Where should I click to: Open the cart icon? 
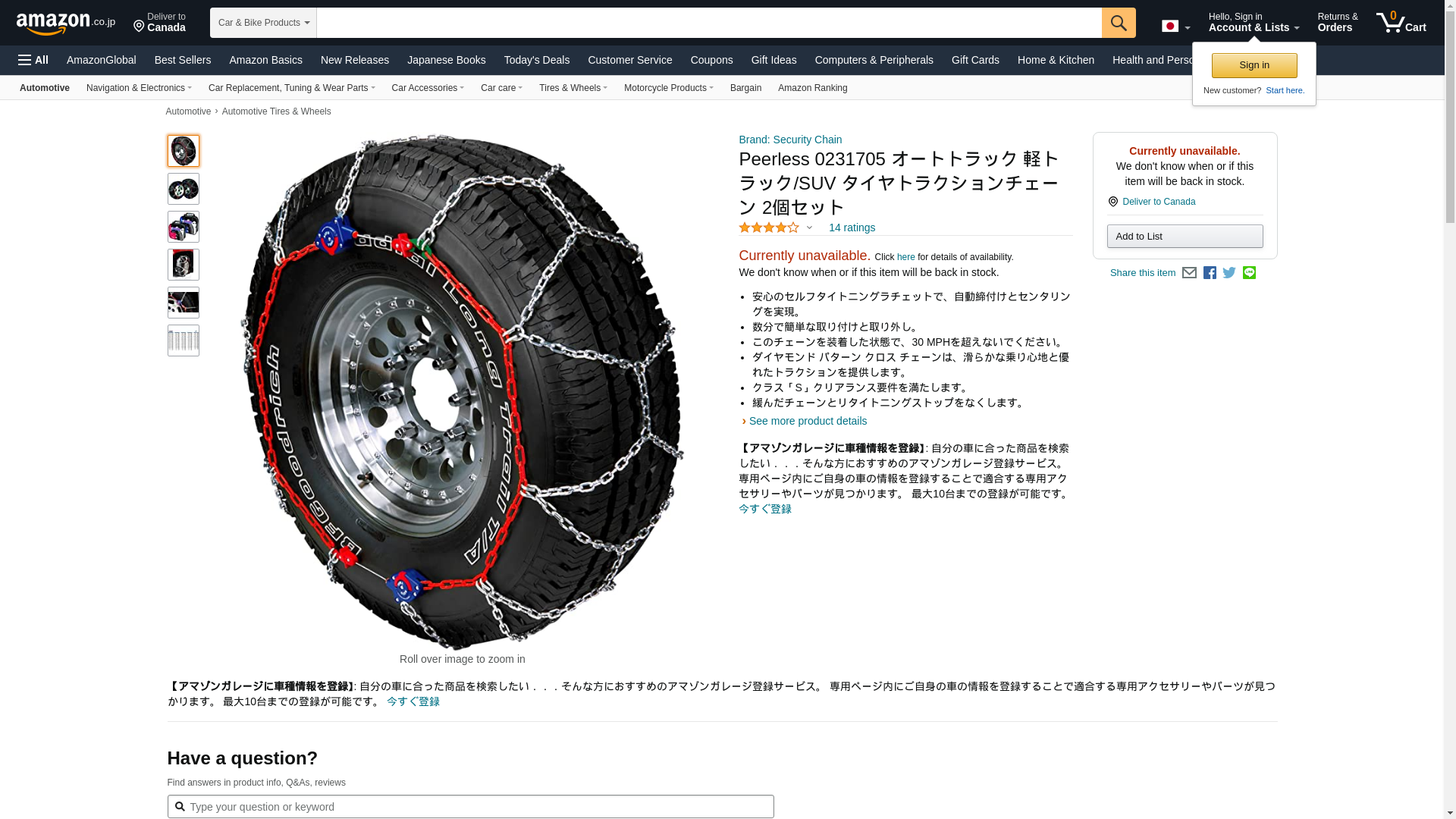click(1401, 23)
